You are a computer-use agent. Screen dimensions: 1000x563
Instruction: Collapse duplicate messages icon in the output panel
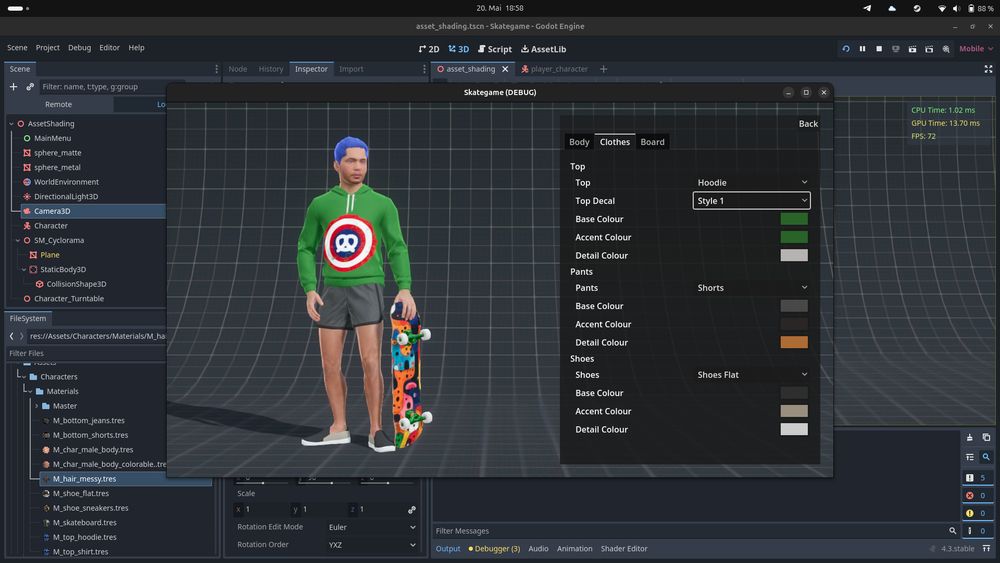point(969,457)
